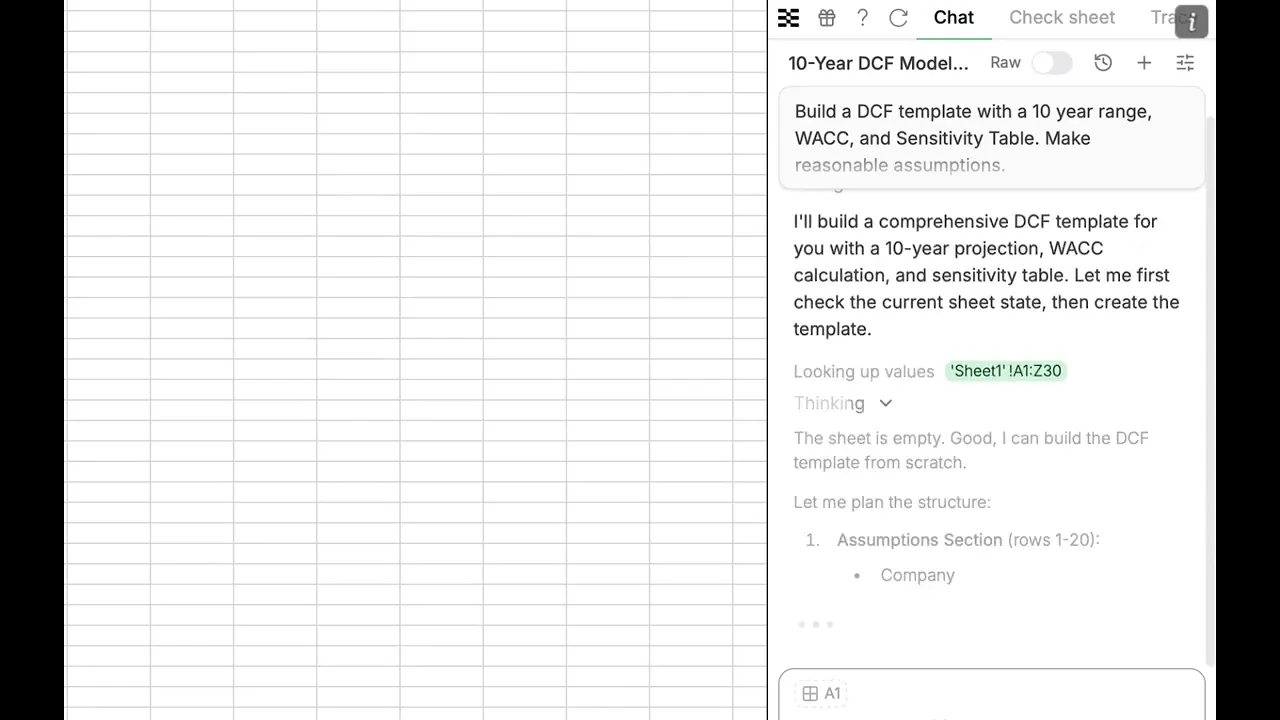This screenshot has height=720, width=1280.
Task: Click the 'Sheet1'!A1:Z30 range reference chip
Action: pos(1005,371)
